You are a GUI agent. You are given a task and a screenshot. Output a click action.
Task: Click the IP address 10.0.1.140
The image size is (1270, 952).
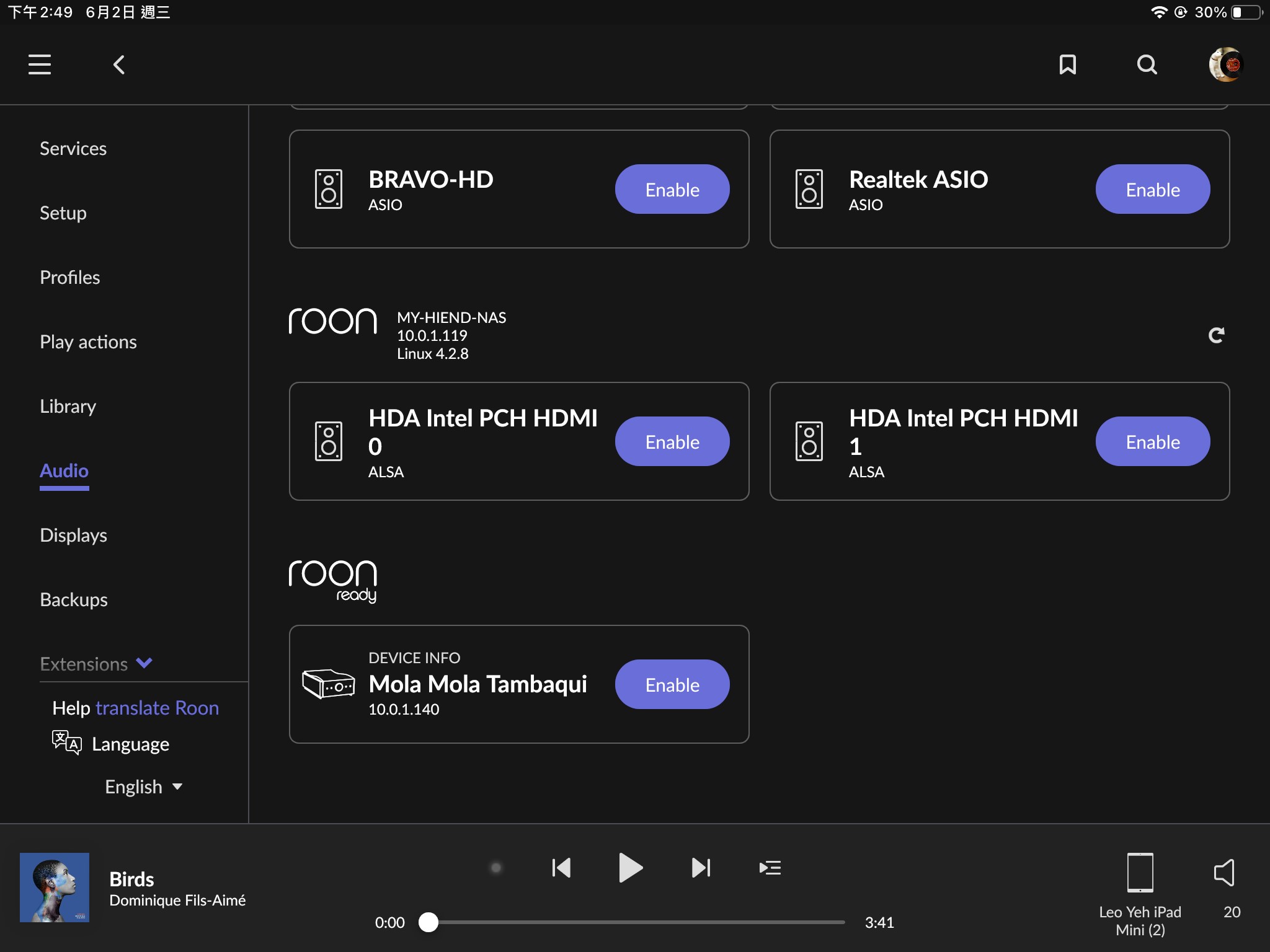(404, 709)
